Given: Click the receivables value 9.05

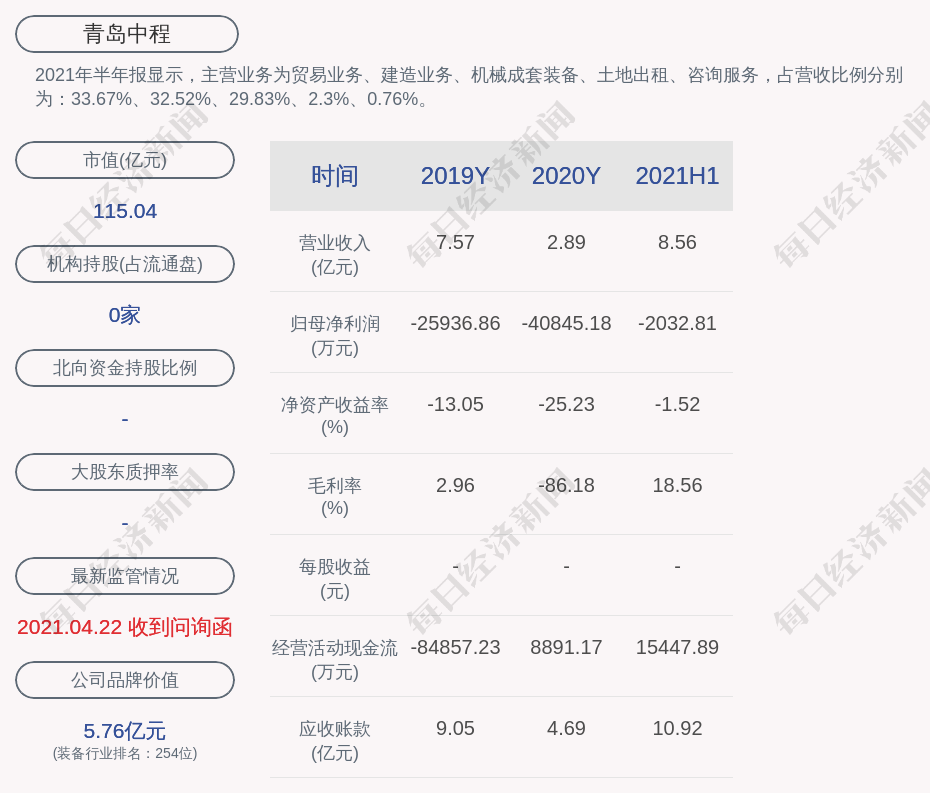Looking at the screenshot, I should [x=456, y=728].
